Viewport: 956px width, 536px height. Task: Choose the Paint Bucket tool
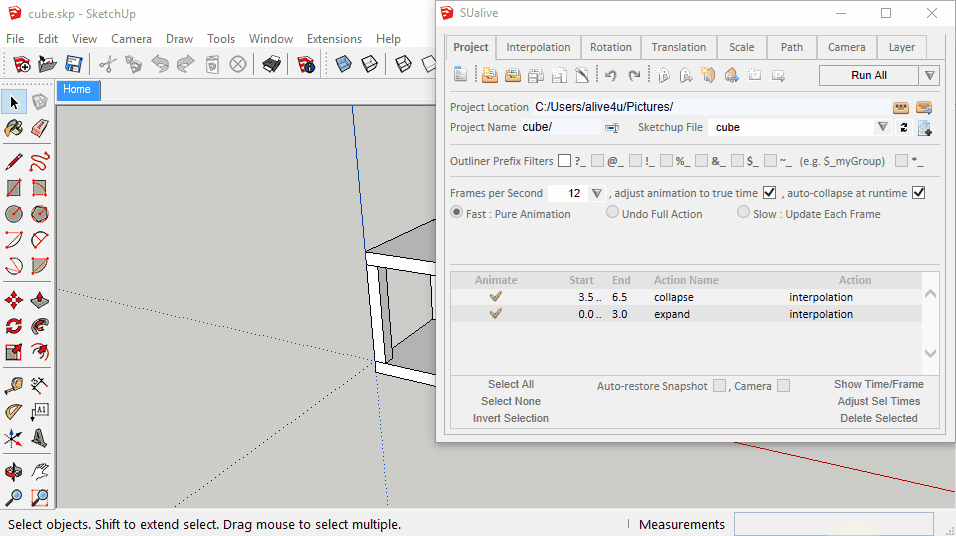coord(14,128)
